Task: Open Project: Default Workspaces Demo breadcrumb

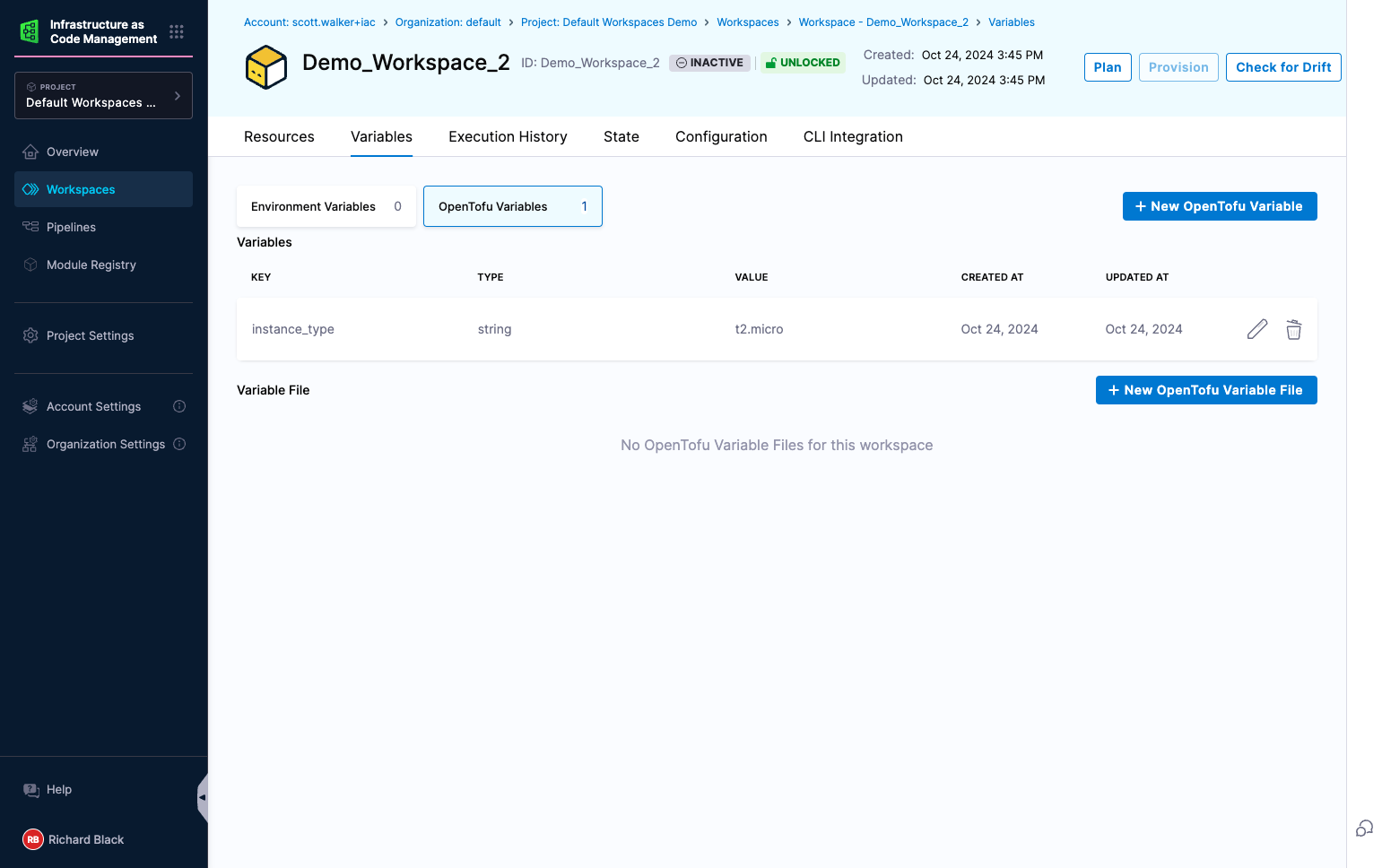Action: coord(609,22)
